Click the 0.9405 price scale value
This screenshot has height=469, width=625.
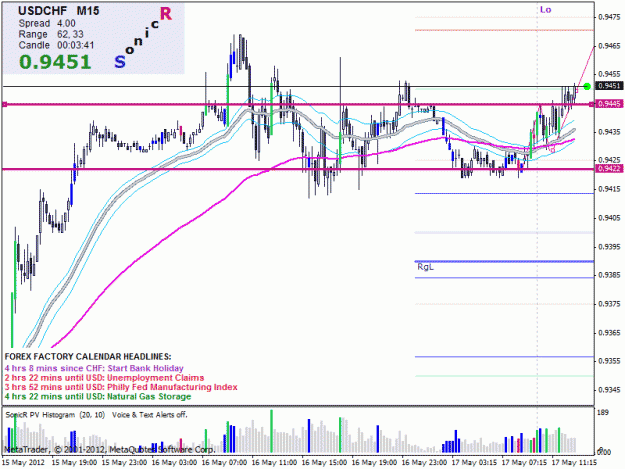[x=610, y=218]
